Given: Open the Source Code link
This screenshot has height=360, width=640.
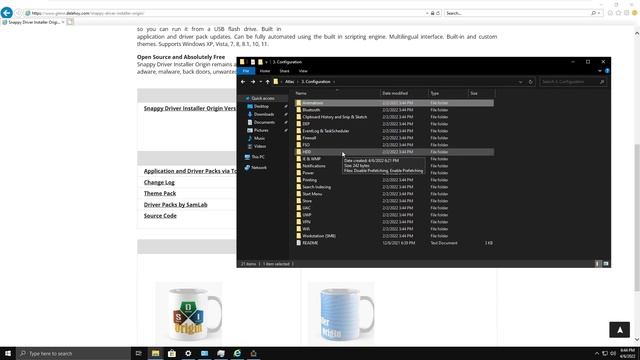Looking at the screenshot, I should point(160,216).
